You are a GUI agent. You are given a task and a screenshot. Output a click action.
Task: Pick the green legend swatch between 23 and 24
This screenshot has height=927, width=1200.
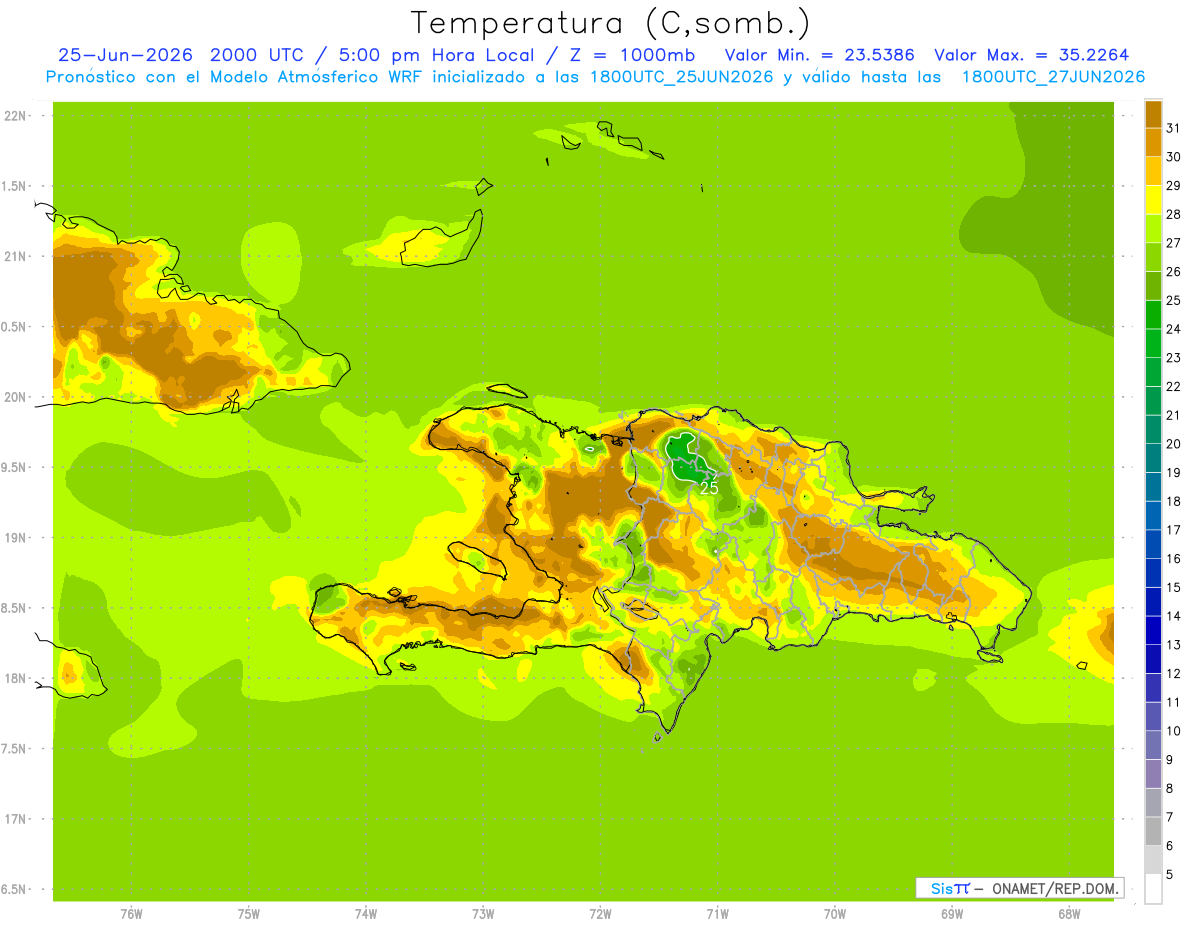(1153, 343)
